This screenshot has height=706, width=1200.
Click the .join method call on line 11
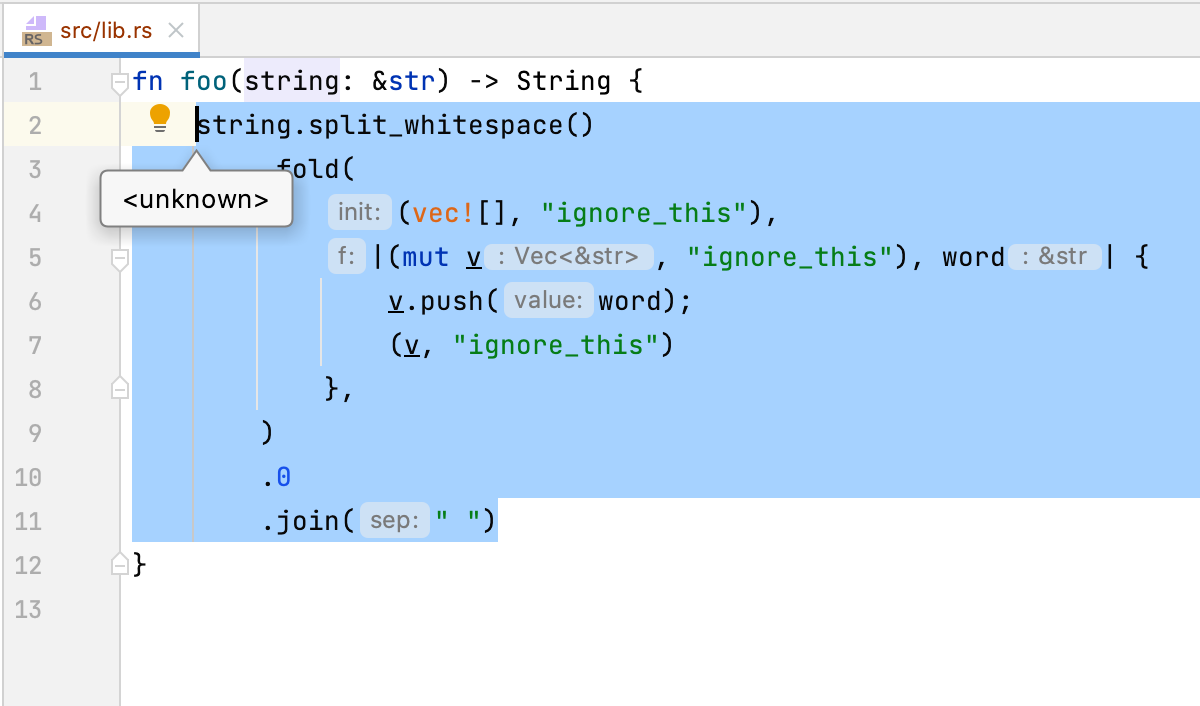(300, 520)
